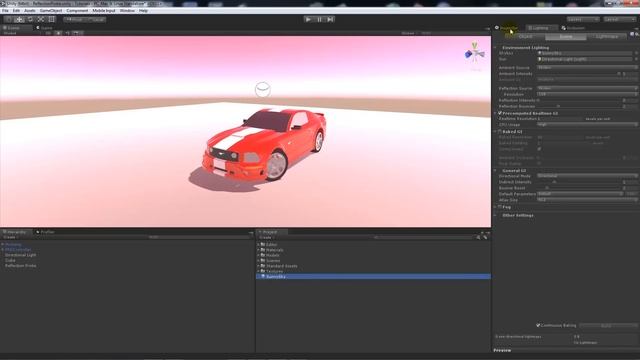Open the Help menu
The height and width of the screenshot is (360, 640).
click(143, 11)
